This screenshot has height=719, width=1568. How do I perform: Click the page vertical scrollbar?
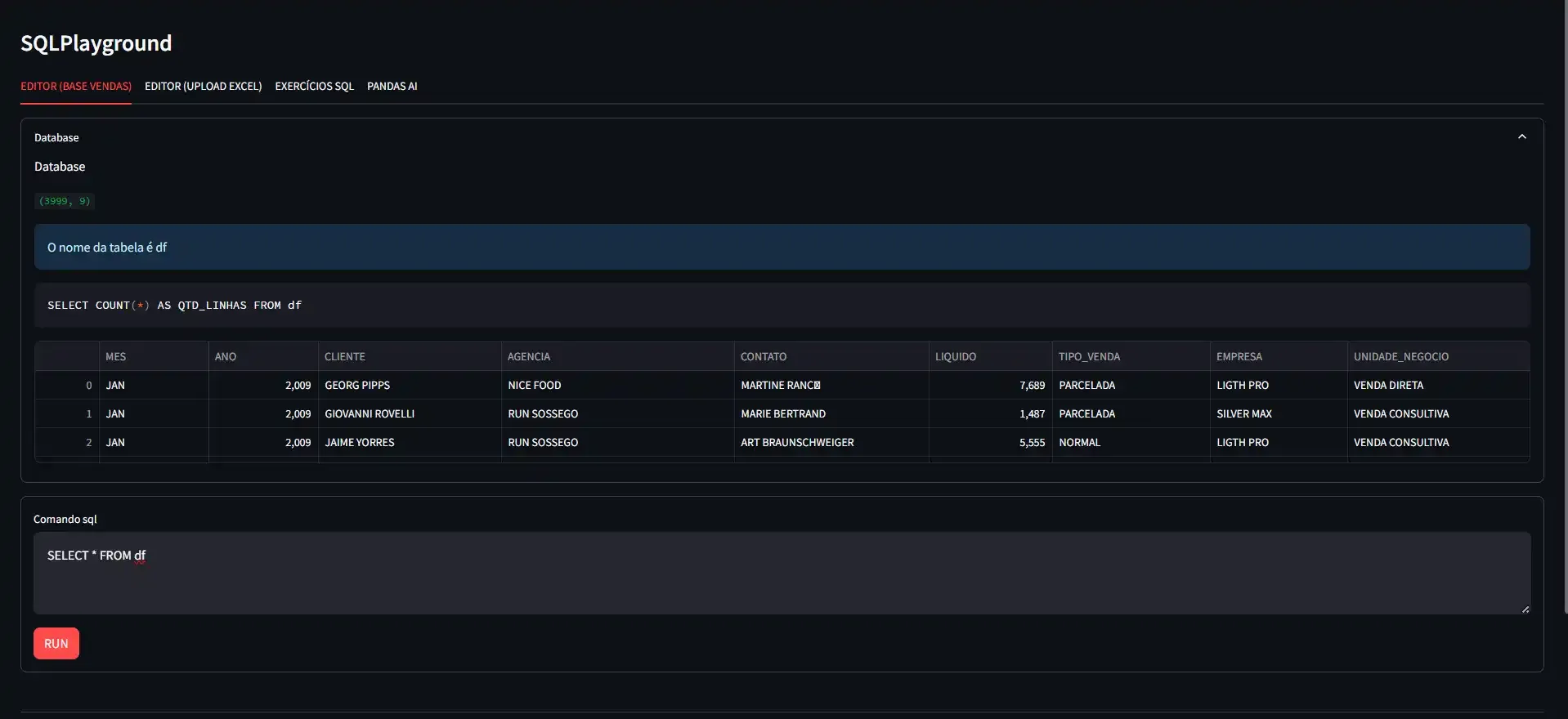(x=1565, y=306)
